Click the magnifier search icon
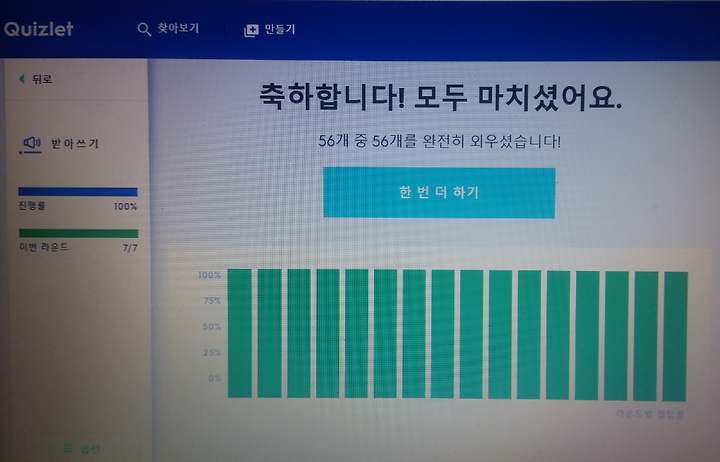The height and width of the screenshot is (462, 720). coord(144,29)
